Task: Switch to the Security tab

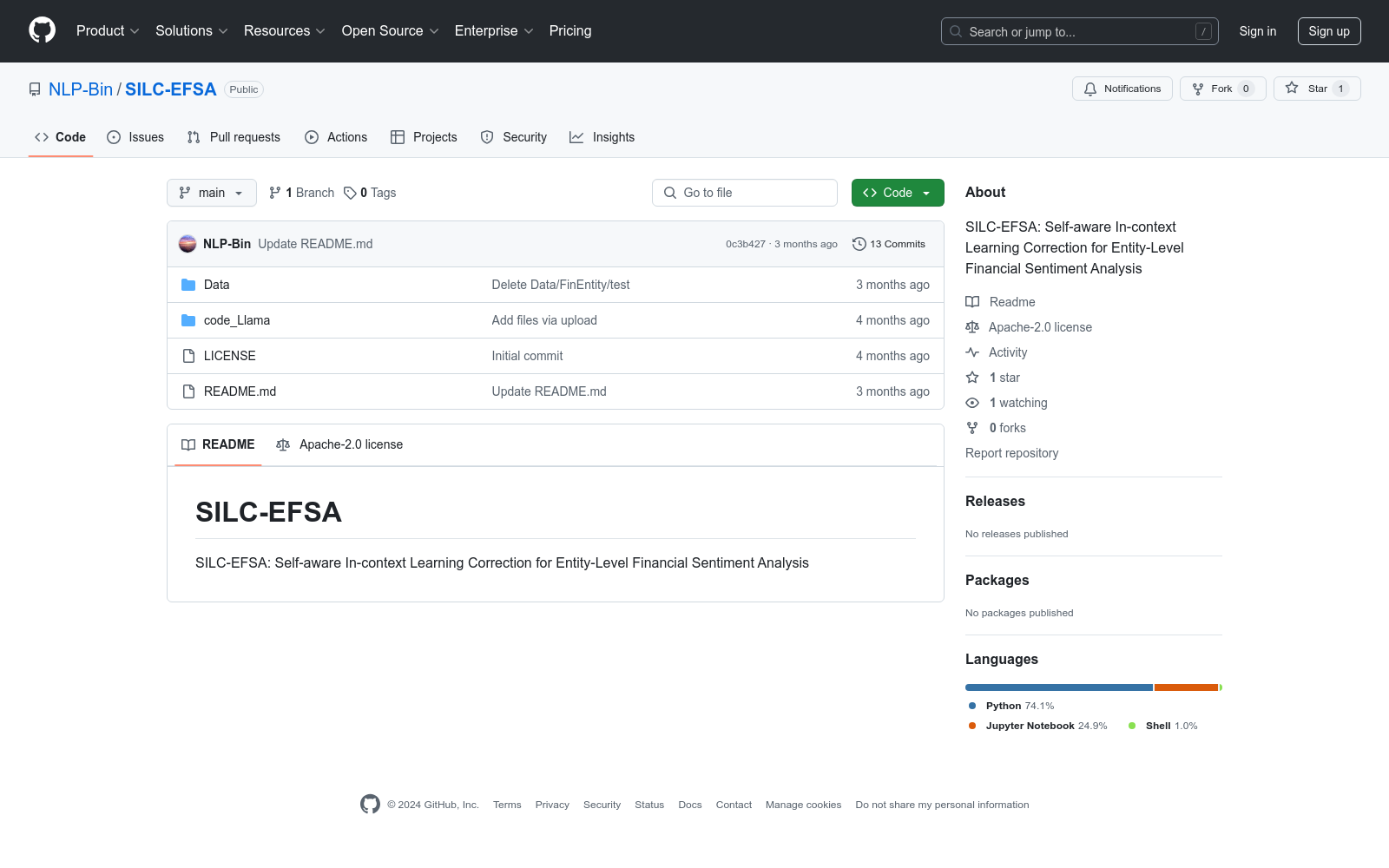Action: [x=514, y=137]
